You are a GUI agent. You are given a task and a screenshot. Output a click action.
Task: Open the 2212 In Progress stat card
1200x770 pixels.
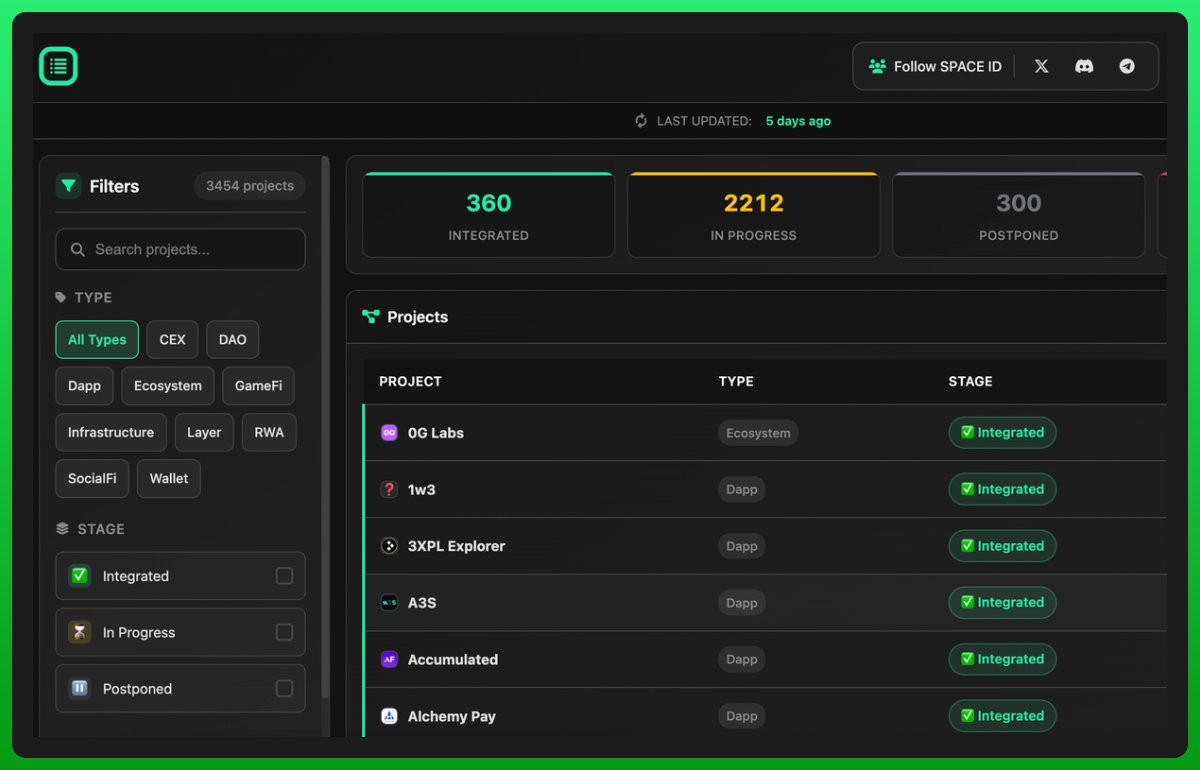pos(753,215)
